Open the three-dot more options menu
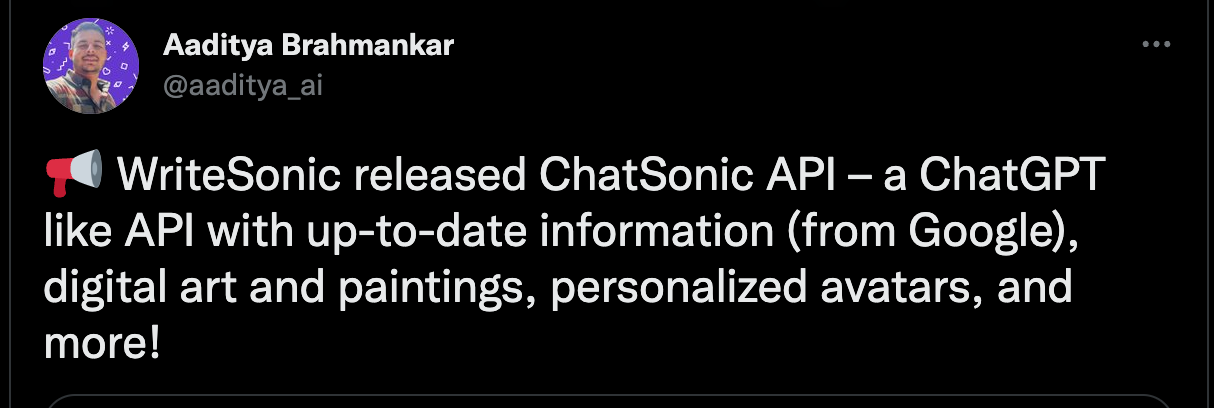Viewport: 1214px width, 408px height. [x=1155, y=45]
